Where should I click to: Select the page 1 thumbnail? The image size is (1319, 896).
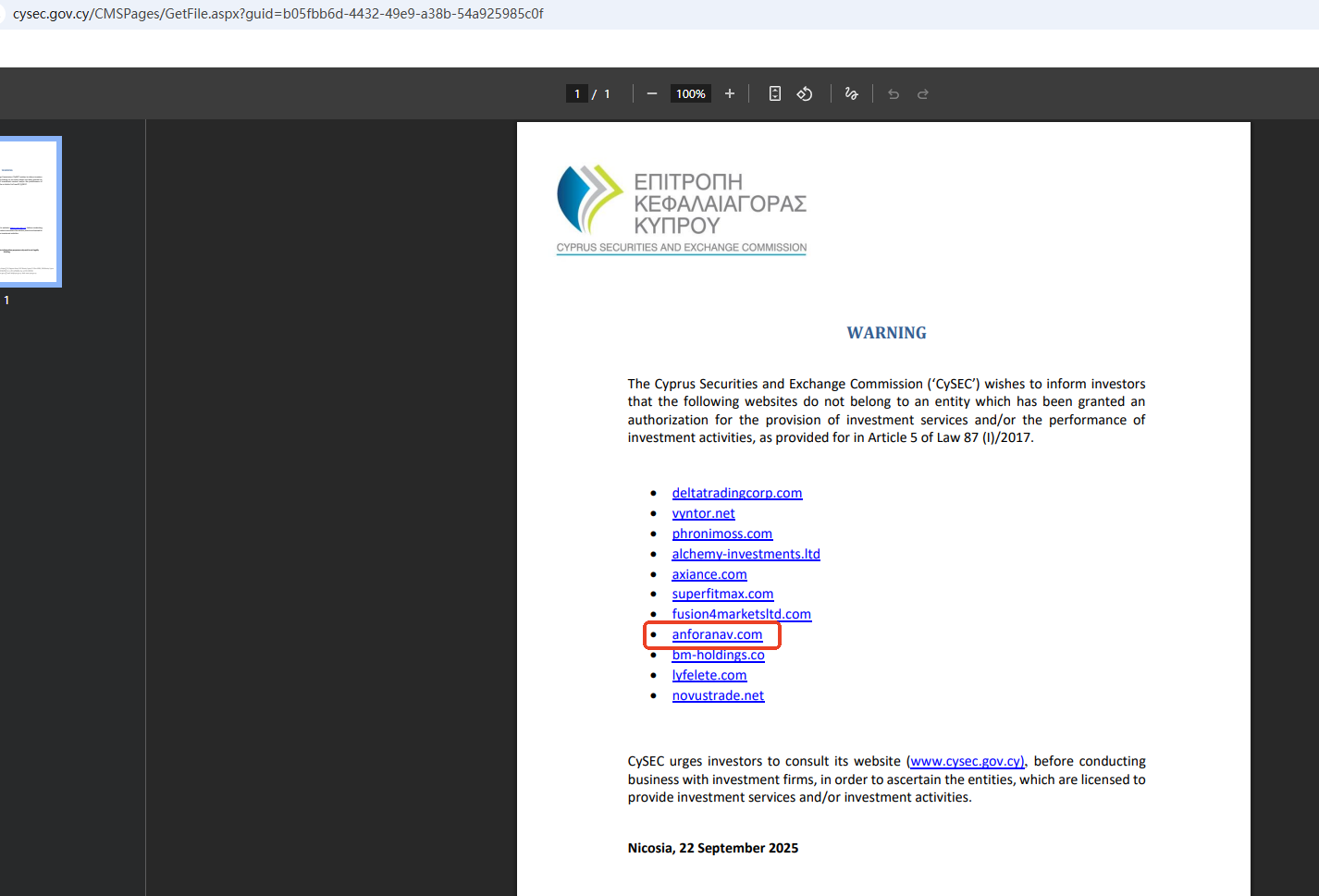point(29,212)
